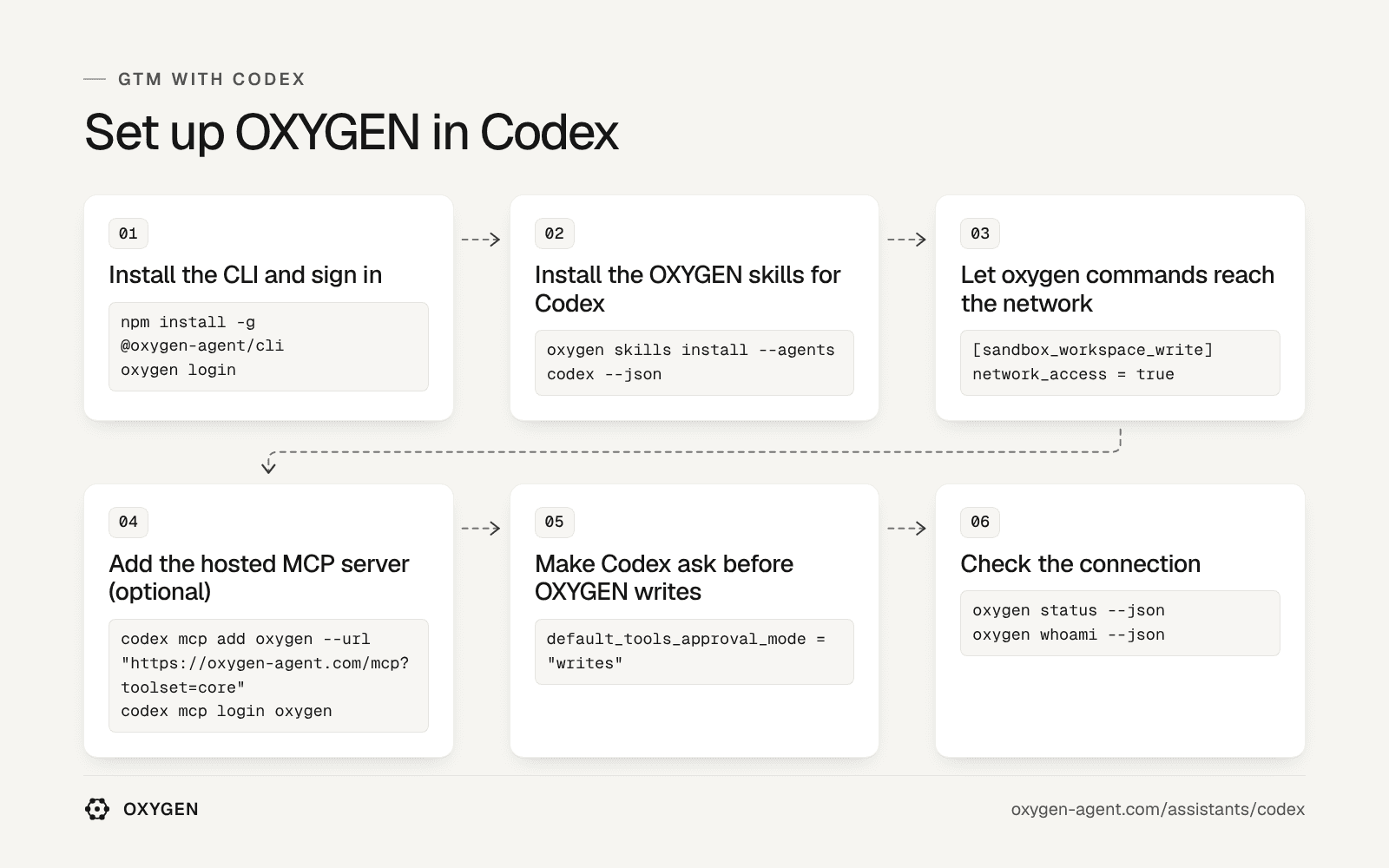Click the '"writes"' value in step 05
The image size is (1389, 868).
[585, 663]
